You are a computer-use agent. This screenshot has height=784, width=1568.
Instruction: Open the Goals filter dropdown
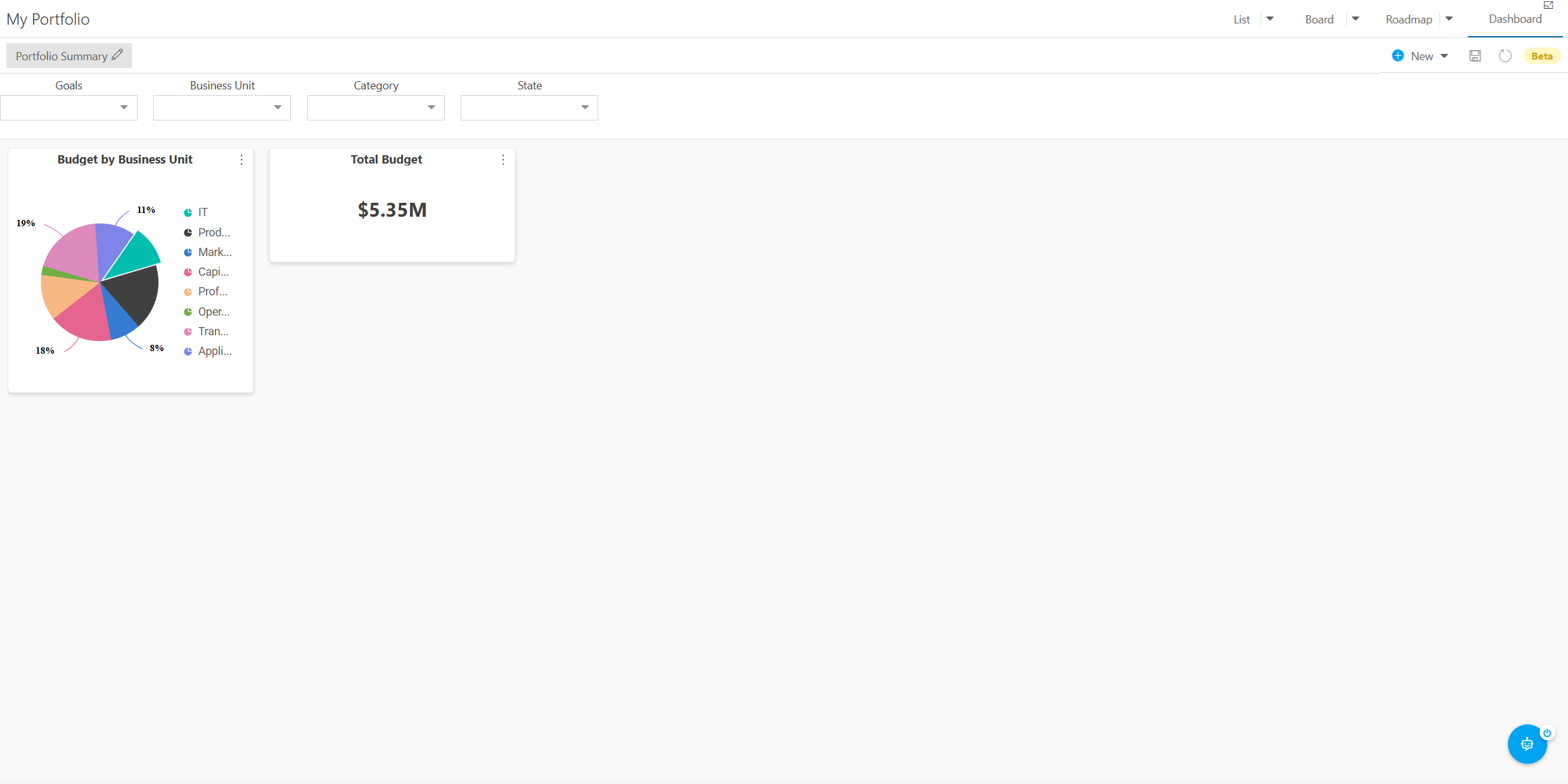pos(68,108)
